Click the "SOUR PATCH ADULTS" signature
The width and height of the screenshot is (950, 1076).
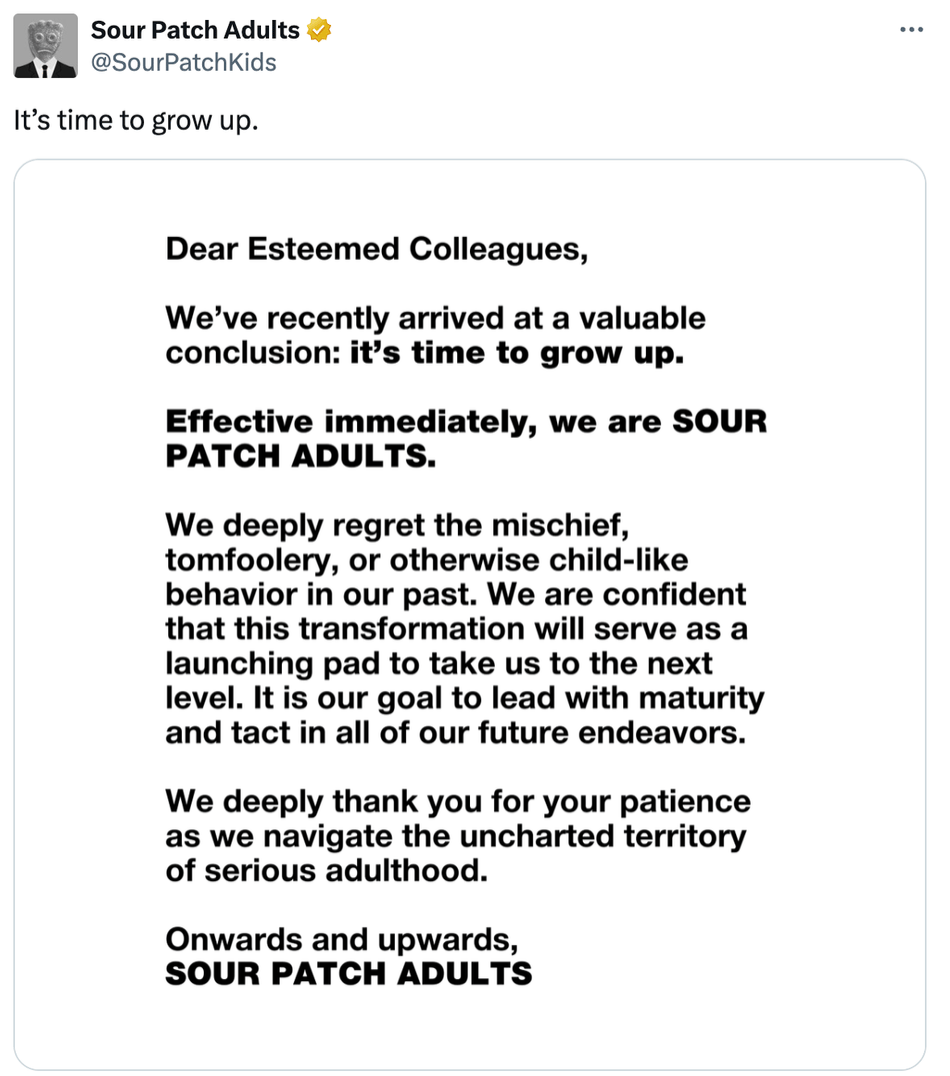[349, 974]
